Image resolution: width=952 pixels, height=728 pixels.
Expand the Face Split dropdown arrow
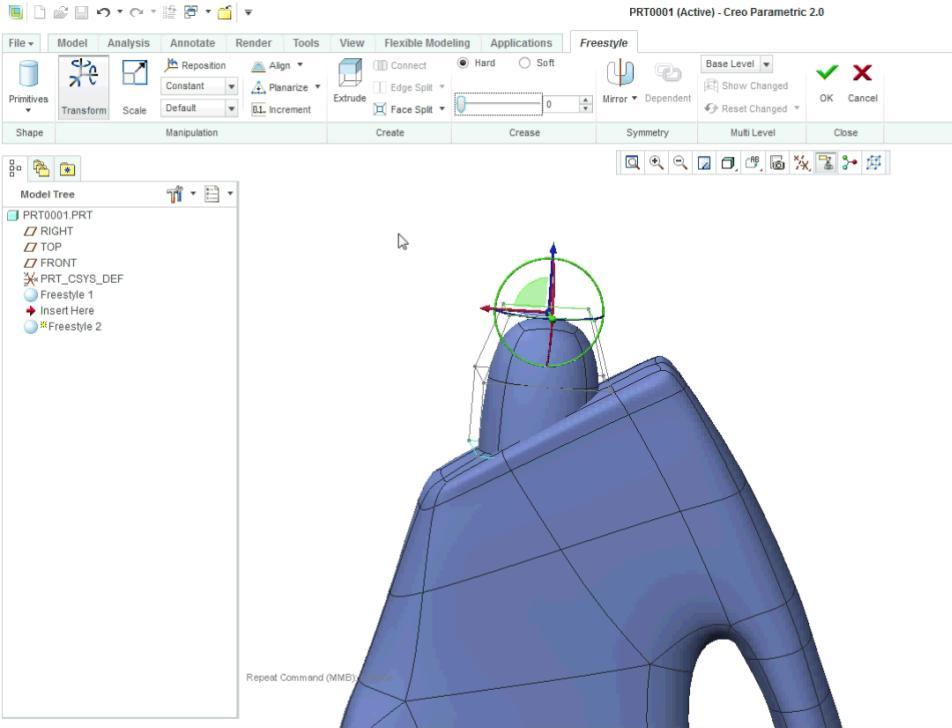[442, 109]
